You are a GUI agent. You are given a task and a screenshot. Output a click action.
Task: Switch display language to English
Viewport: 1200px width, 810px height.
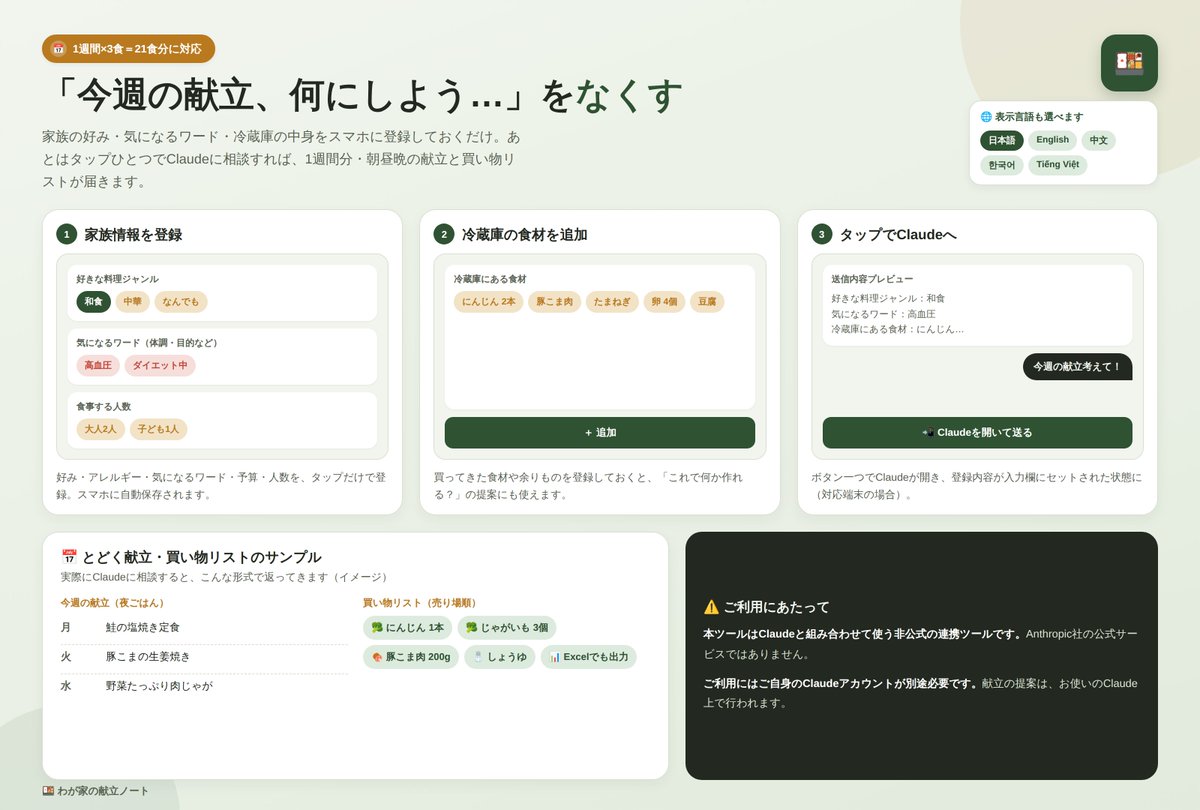click(1052, 140)
